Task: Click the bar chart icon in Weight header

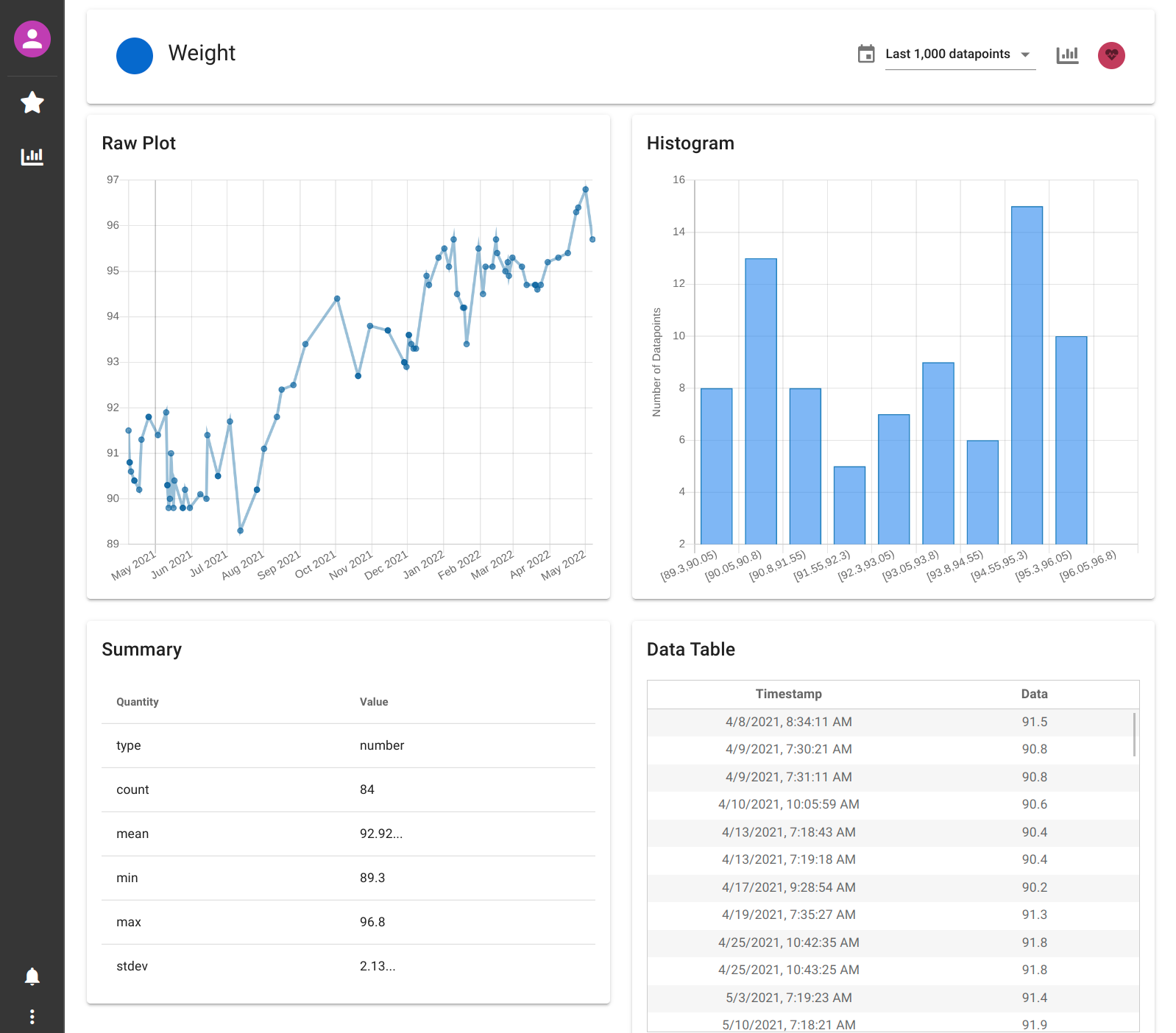Action: (1067, 54)
